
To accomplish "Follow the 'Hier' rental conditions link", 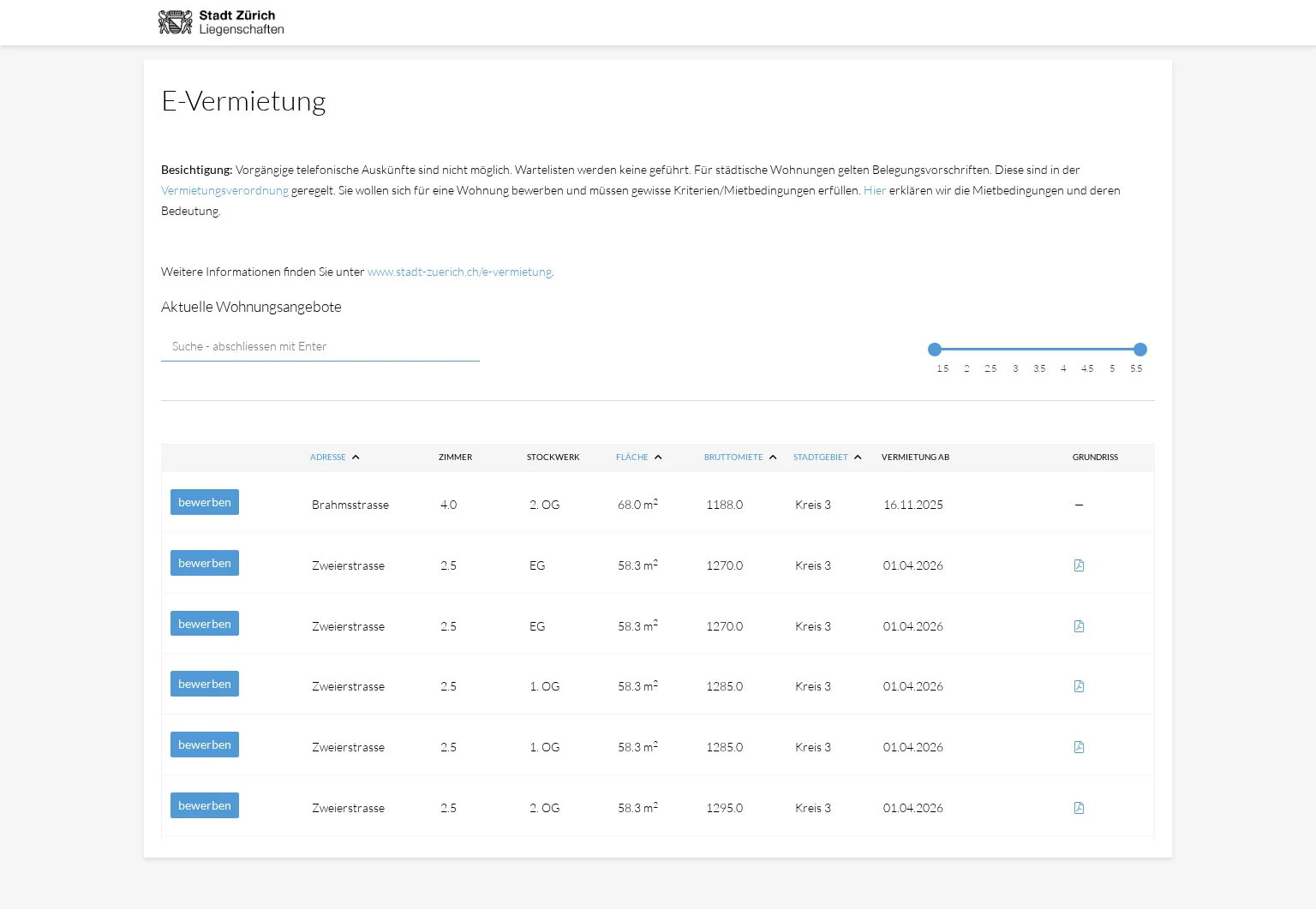I will 875,190.
